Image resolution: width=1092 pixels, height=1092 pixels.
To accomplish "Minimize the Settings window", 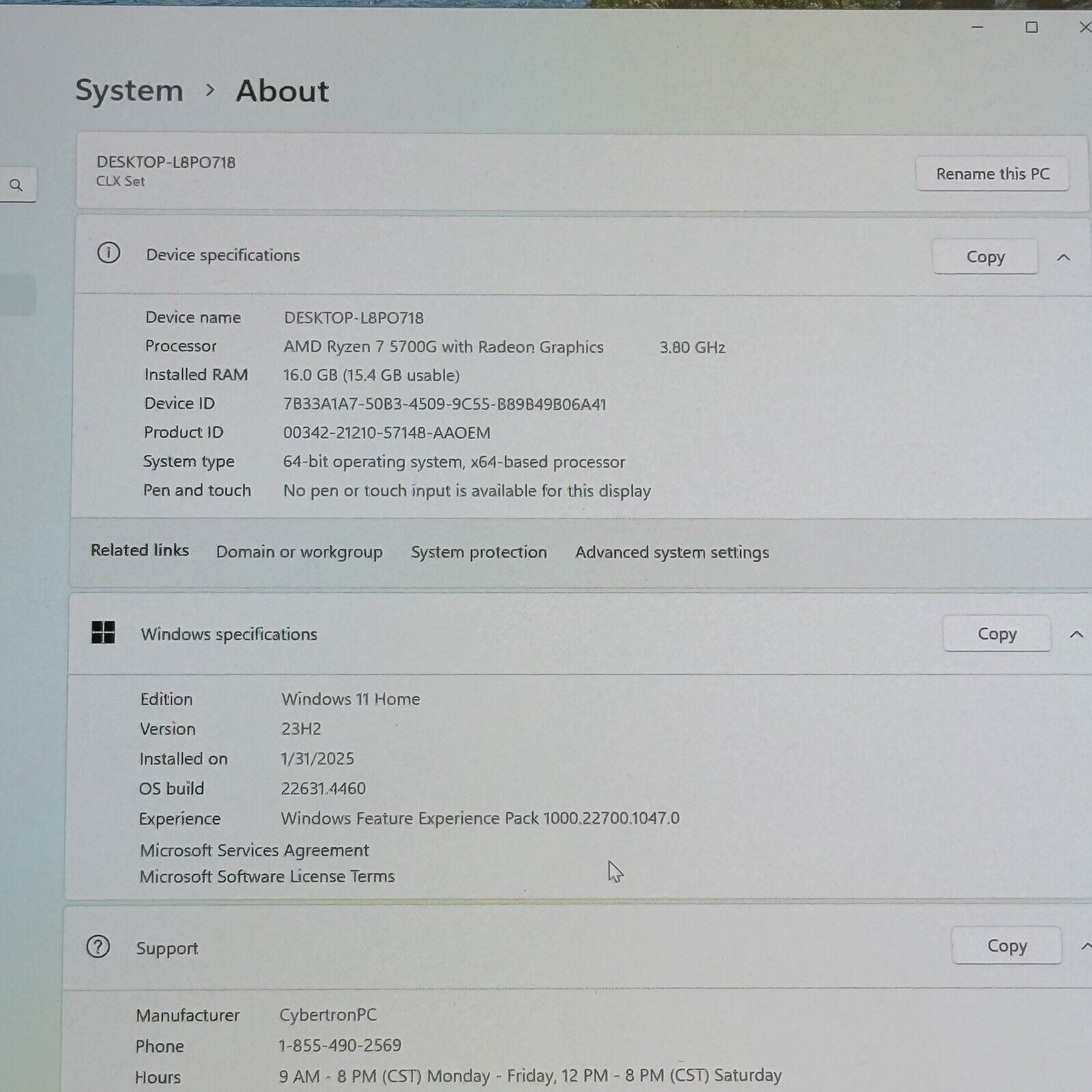I will click(x=977, y=27).
